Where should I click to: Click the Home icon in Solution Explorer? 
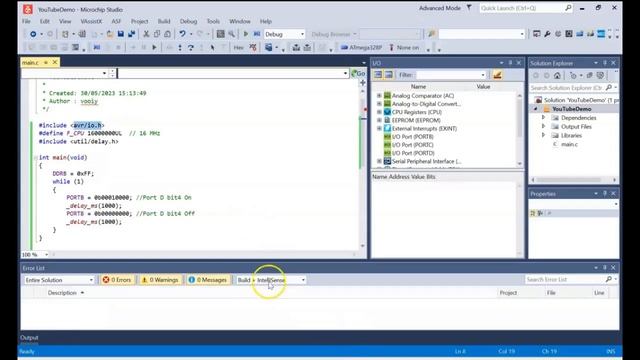tap(557, 76)
